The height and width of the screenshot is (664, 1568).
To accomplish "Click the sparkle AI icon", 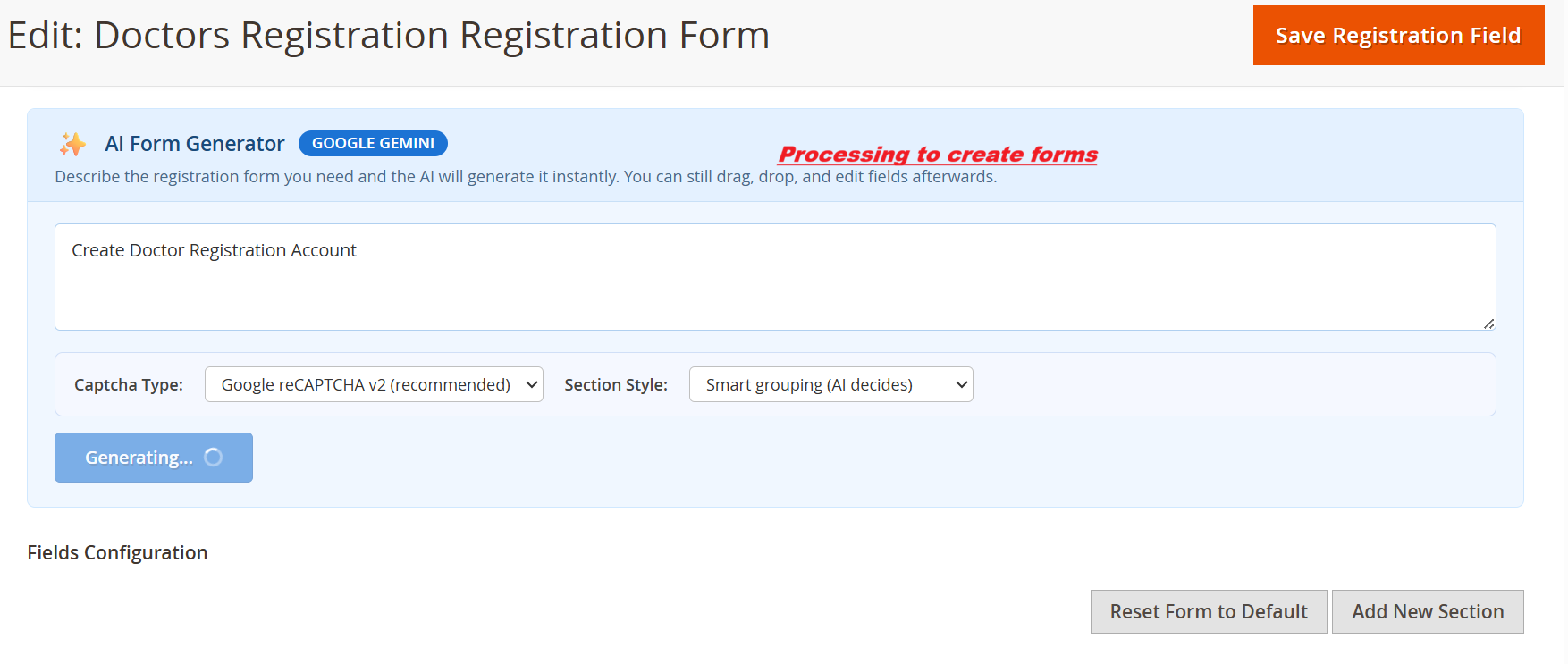I will pyautogui.click(x=73, y=144).
